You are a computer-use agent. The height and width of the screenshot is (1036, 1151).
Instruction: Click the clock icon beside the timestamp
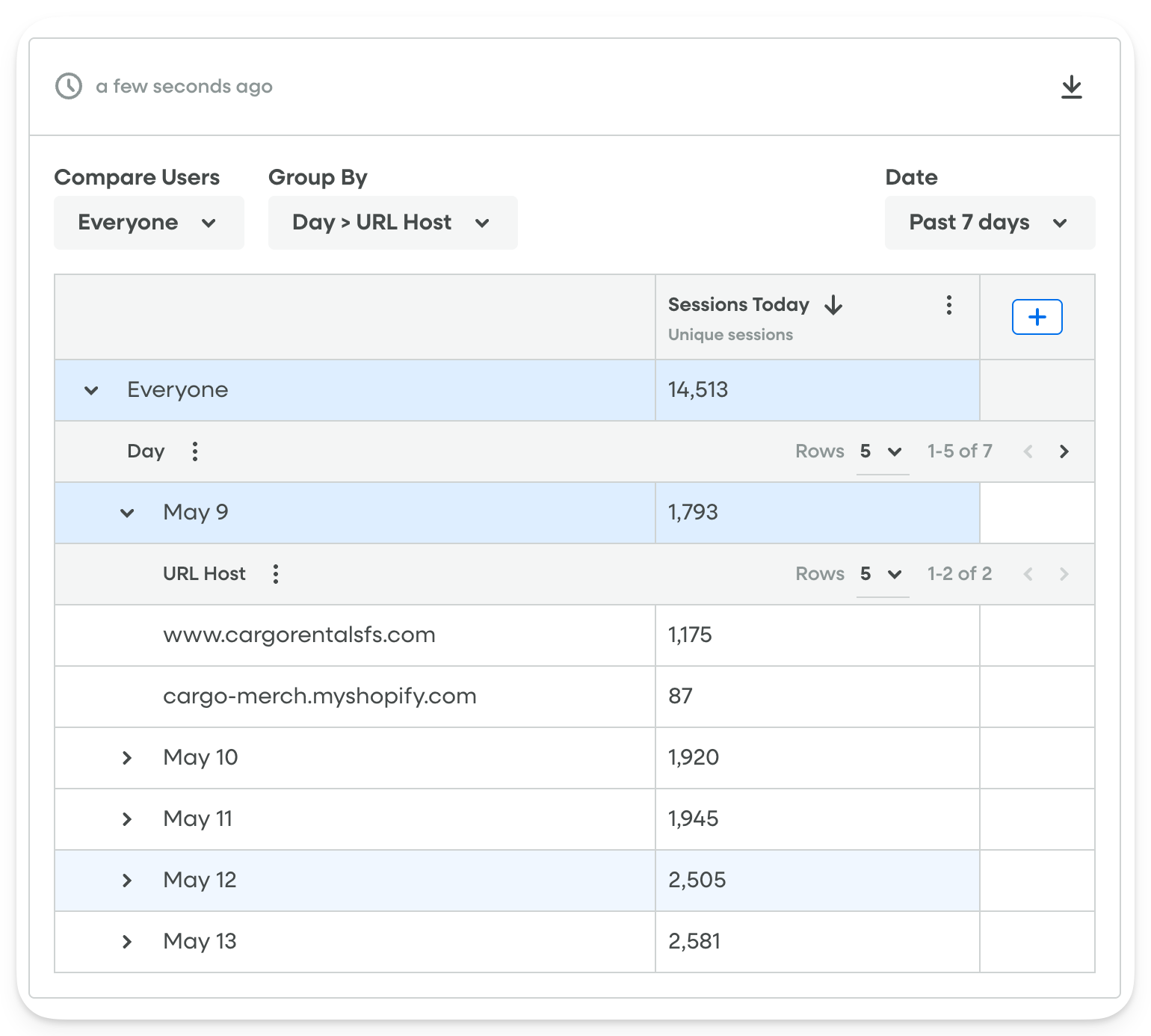(69, 87)
